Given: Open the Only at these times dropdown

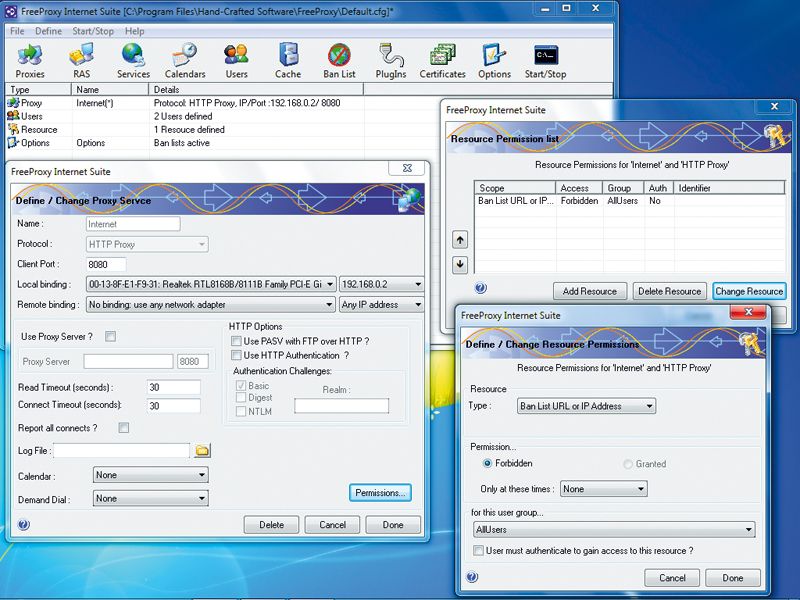Looking at the screenshot, I should pyautogui.click(x=604, y=489).
